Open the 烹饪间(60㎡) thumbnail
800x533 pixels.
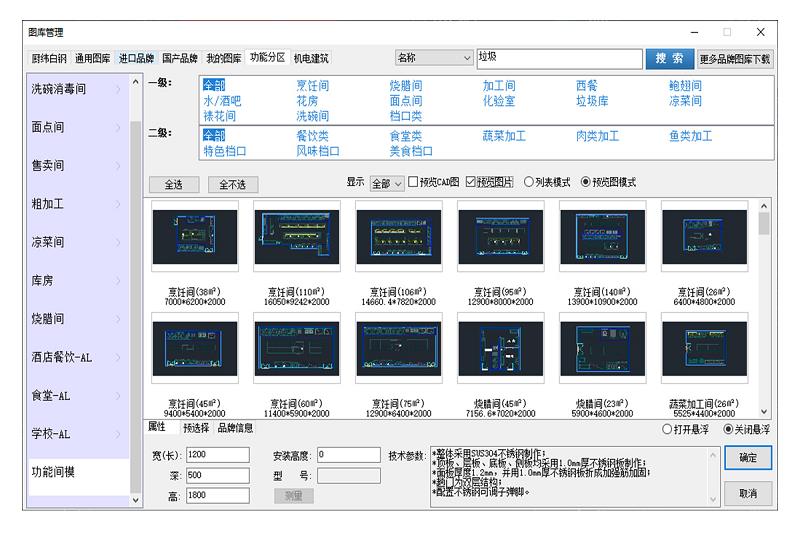tap(296, 348)
